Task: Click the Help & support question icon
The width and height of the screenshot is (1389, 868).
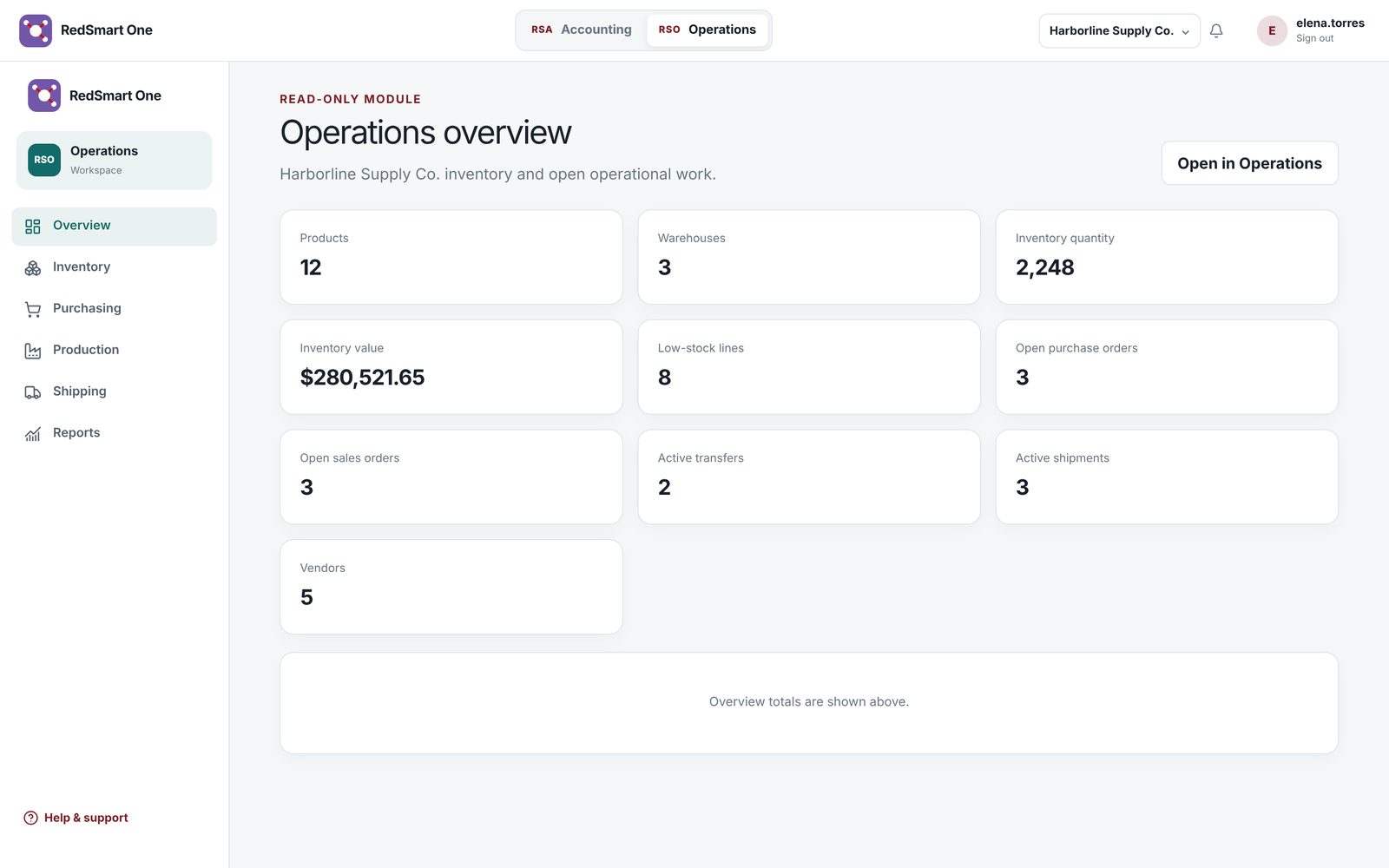Action: (x=30, y=818)
